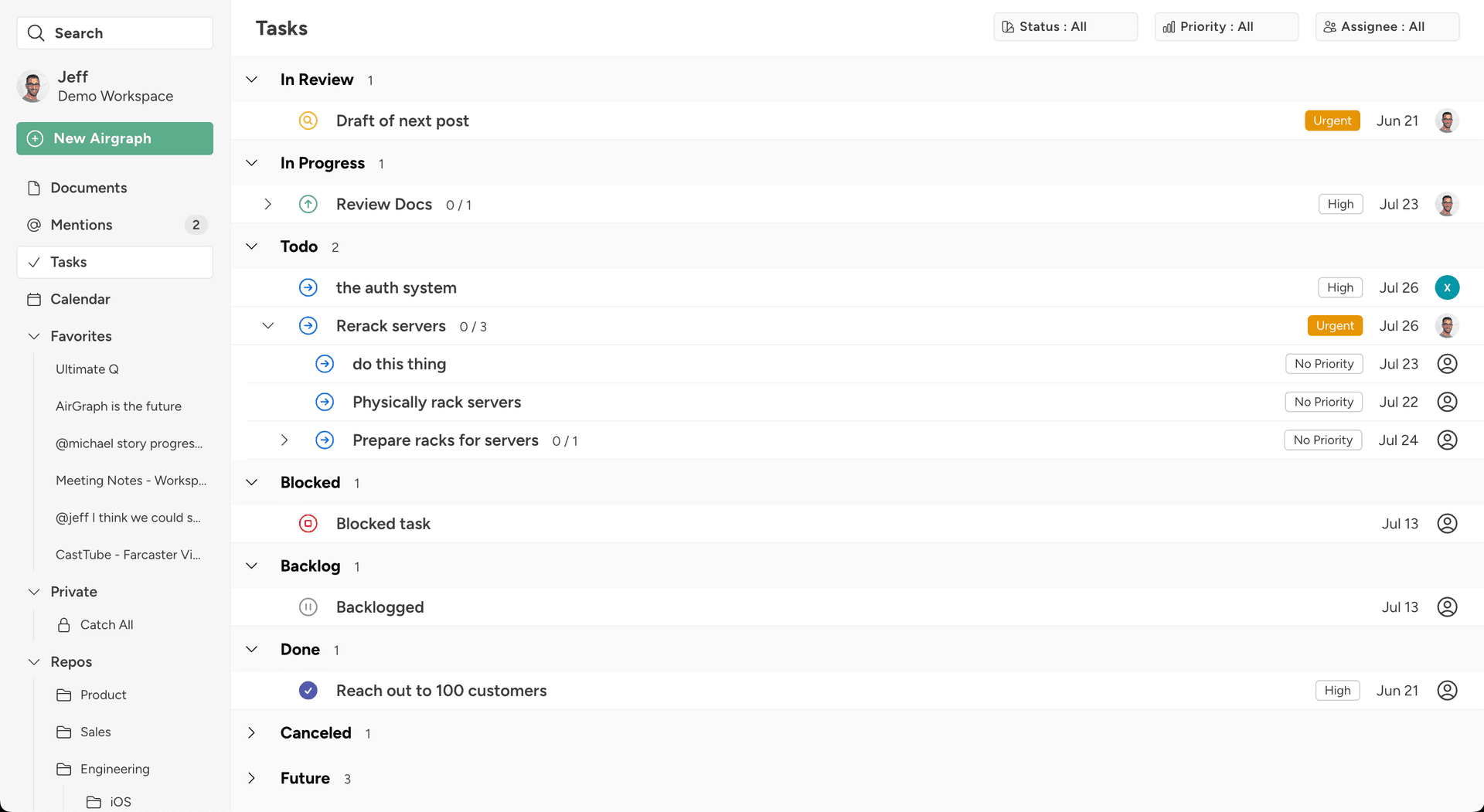Toggle the status circle for Physically rack servers
The image size is (1484, 812).
(325, 403)
